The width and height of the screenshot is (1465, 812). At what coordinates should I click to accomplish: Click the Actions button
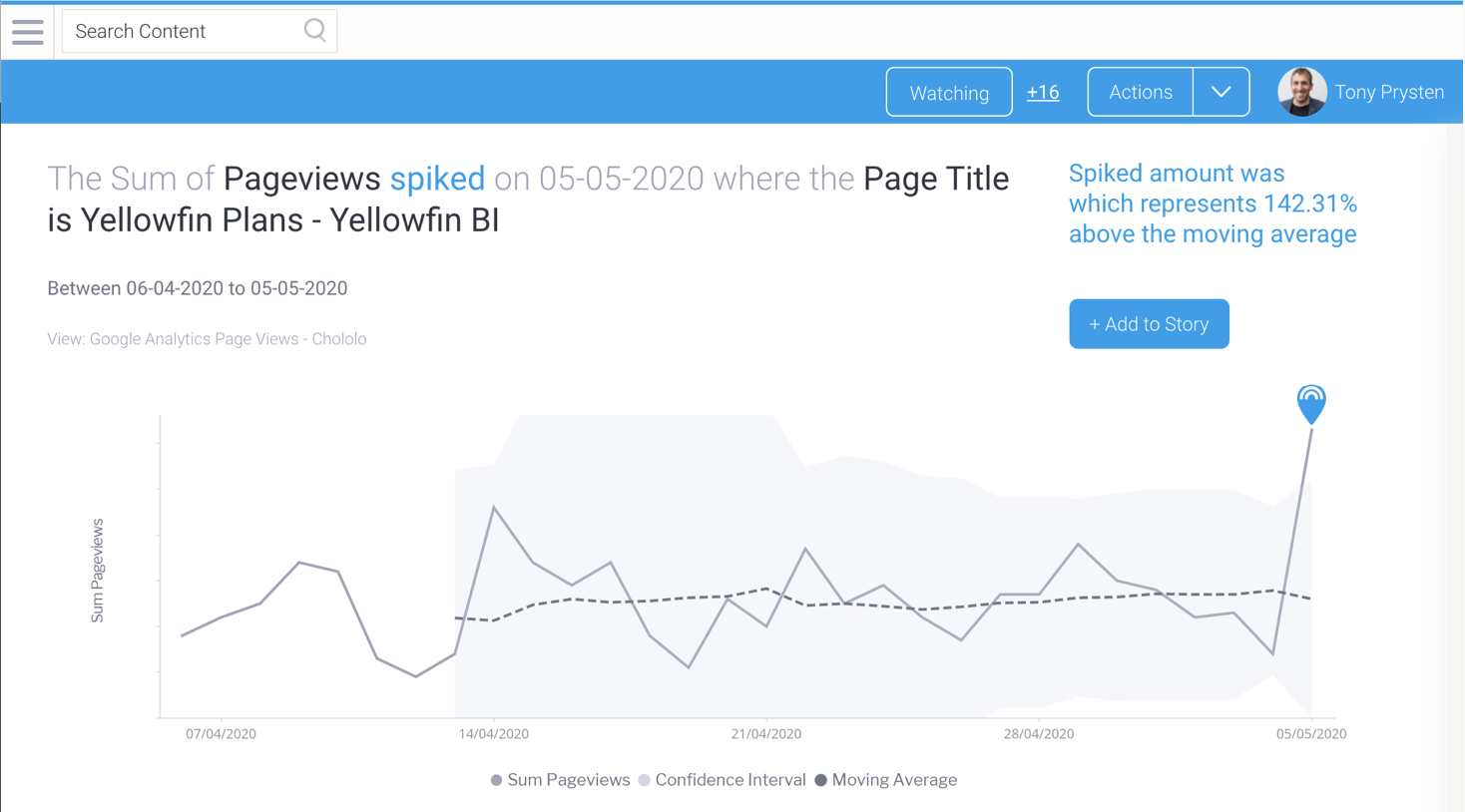(1140, 93)
